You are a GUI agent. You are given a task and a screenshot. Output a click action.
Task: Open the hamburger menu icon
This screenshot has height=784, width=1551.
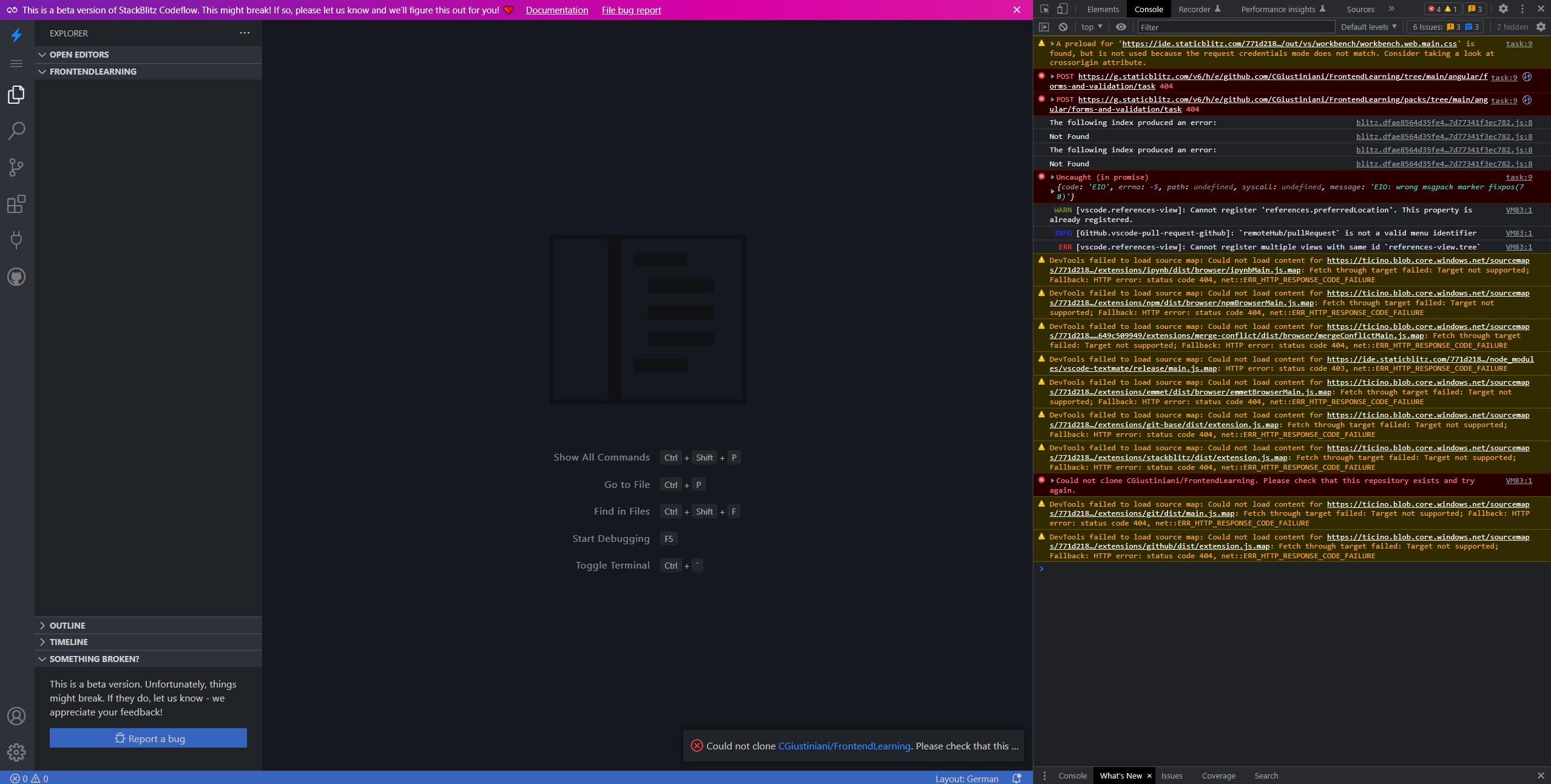point(16,64)
